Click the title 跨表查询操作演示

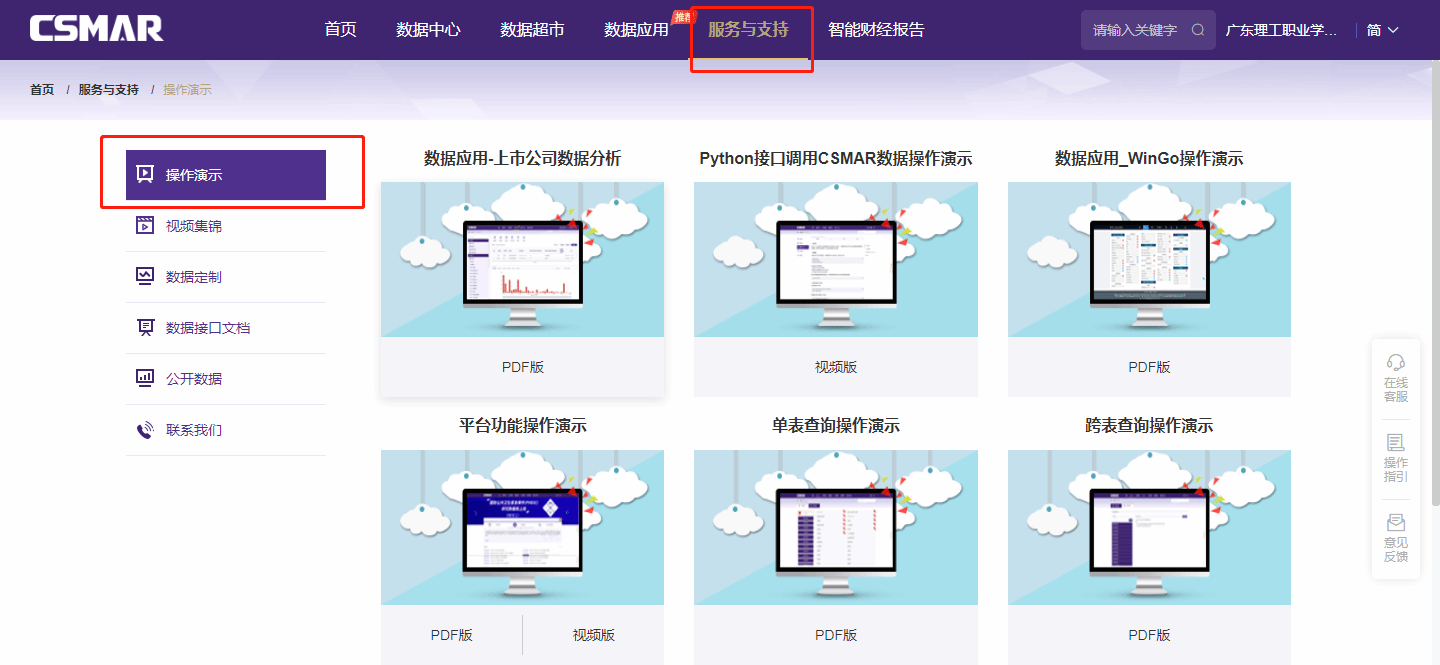tap(1149, 426)
